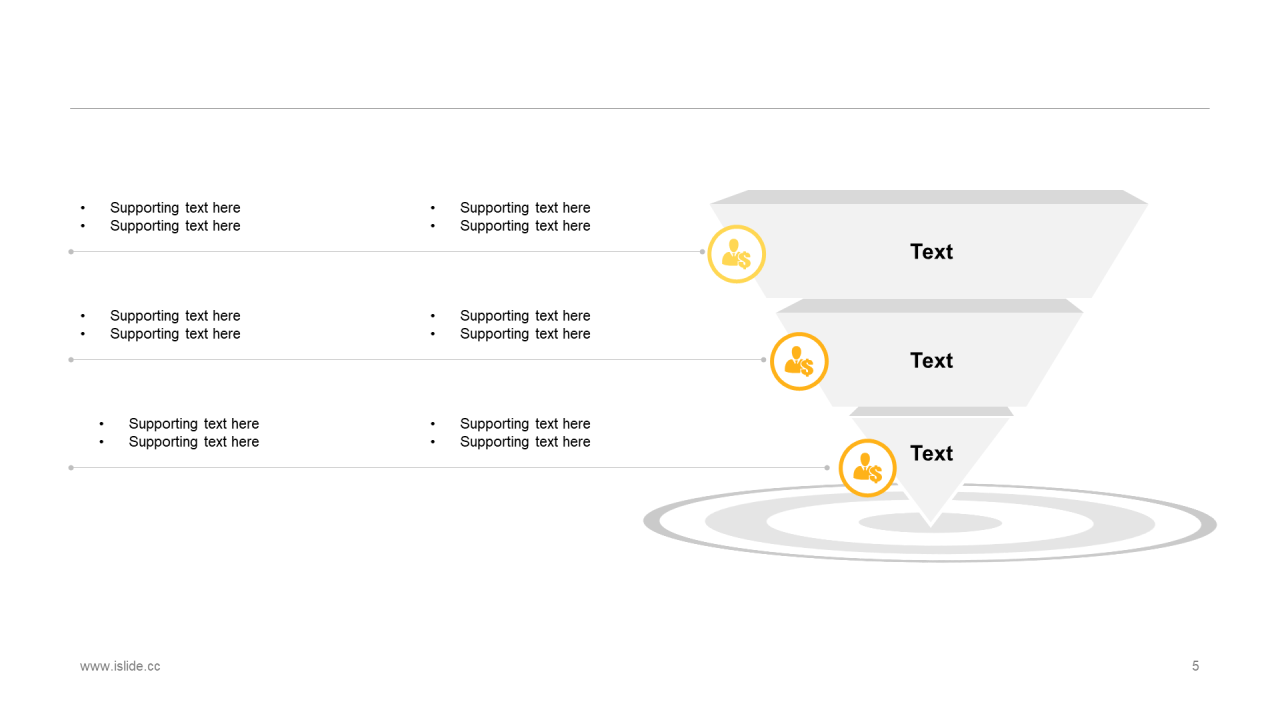Select the "Text" label in the top funnel tier
The height and width of the screenshot is (720, 1280).
click(x=931, y=252)
